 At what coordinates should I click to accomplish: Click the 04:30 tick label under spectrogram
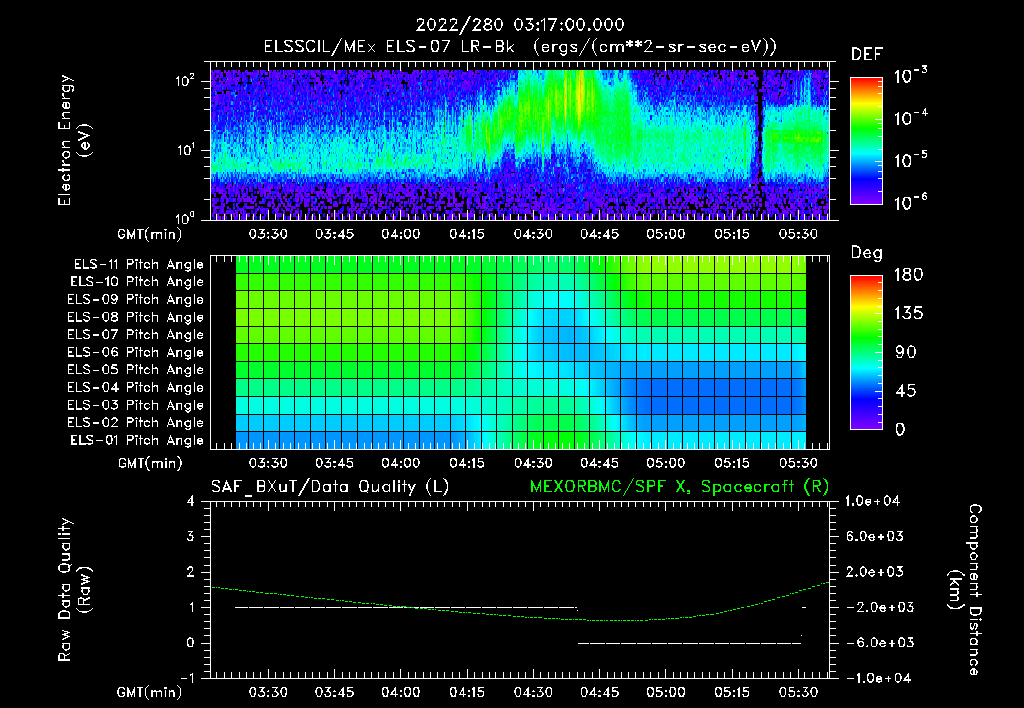coord(533,234)
